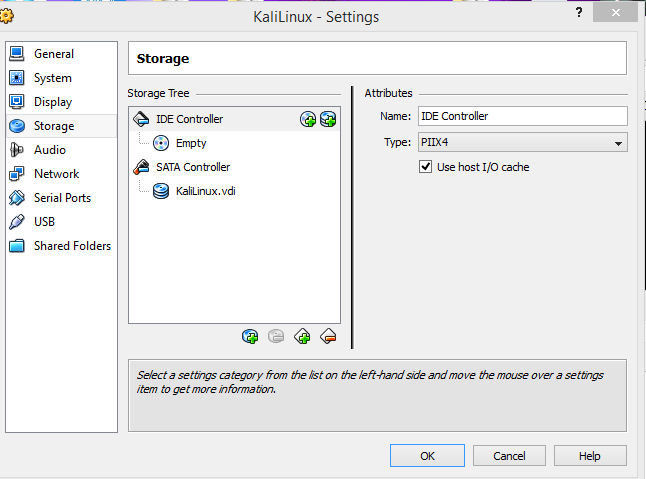Select the Serial Ports category label

[x=63, y=198]
